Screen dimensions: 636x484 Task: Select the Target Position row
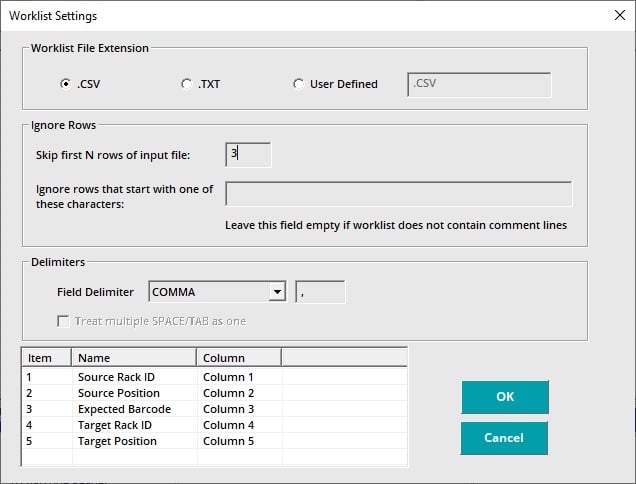click(x=117, y=441)
